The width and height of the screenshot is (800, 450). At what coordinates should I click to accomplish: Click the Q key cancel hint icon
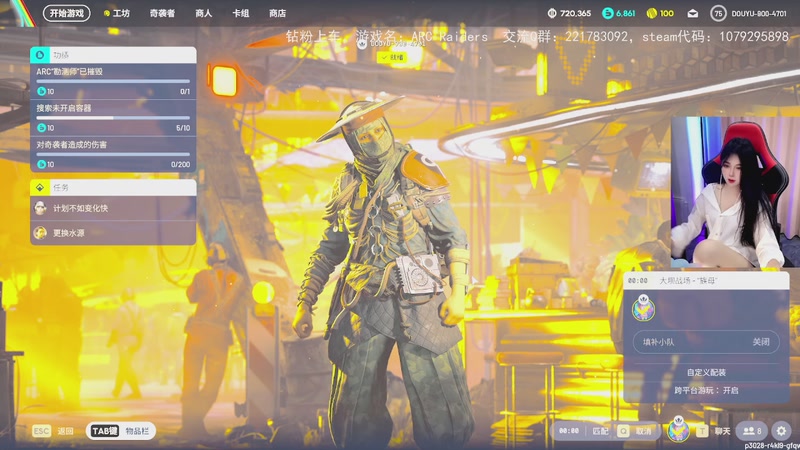tap(623, 431)
